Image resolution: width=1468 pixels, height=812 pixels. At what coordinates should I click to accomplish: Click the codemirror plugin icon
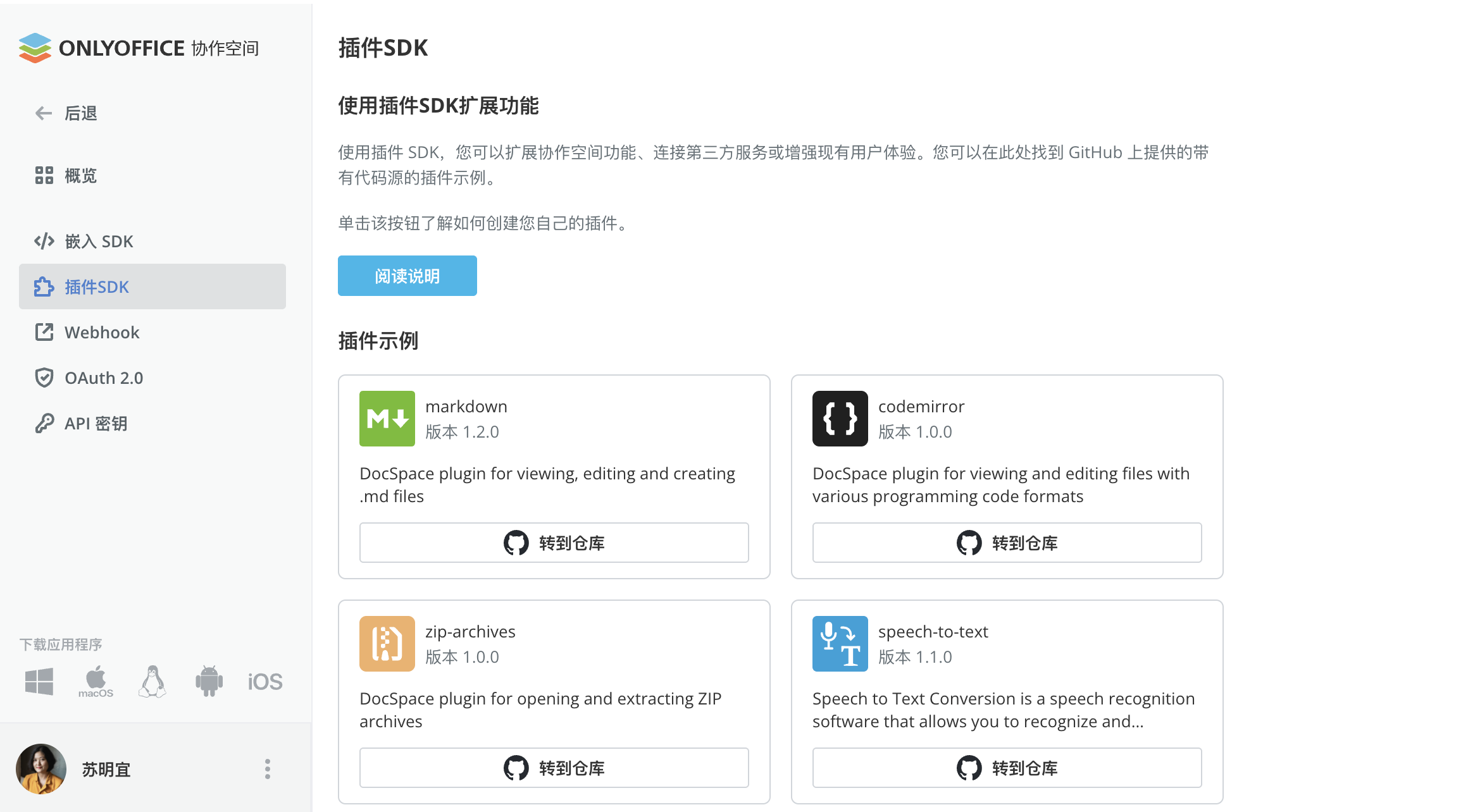pos(840,419)
